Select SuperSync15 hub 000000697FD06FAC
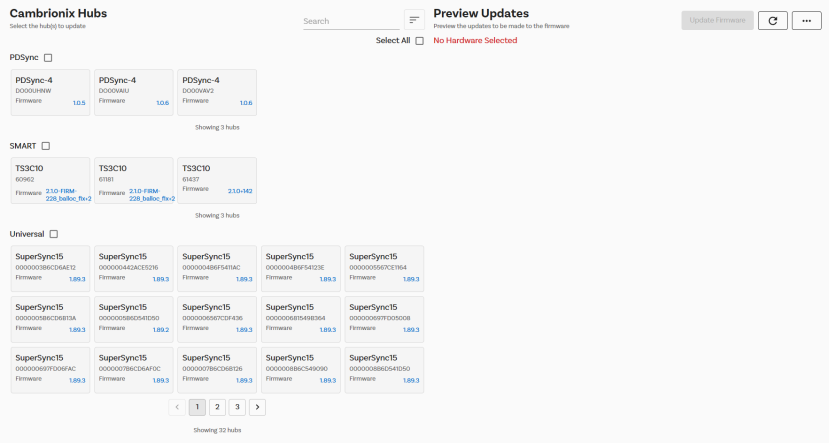Viewport: 829px width, 443px height. pos(50,370)
